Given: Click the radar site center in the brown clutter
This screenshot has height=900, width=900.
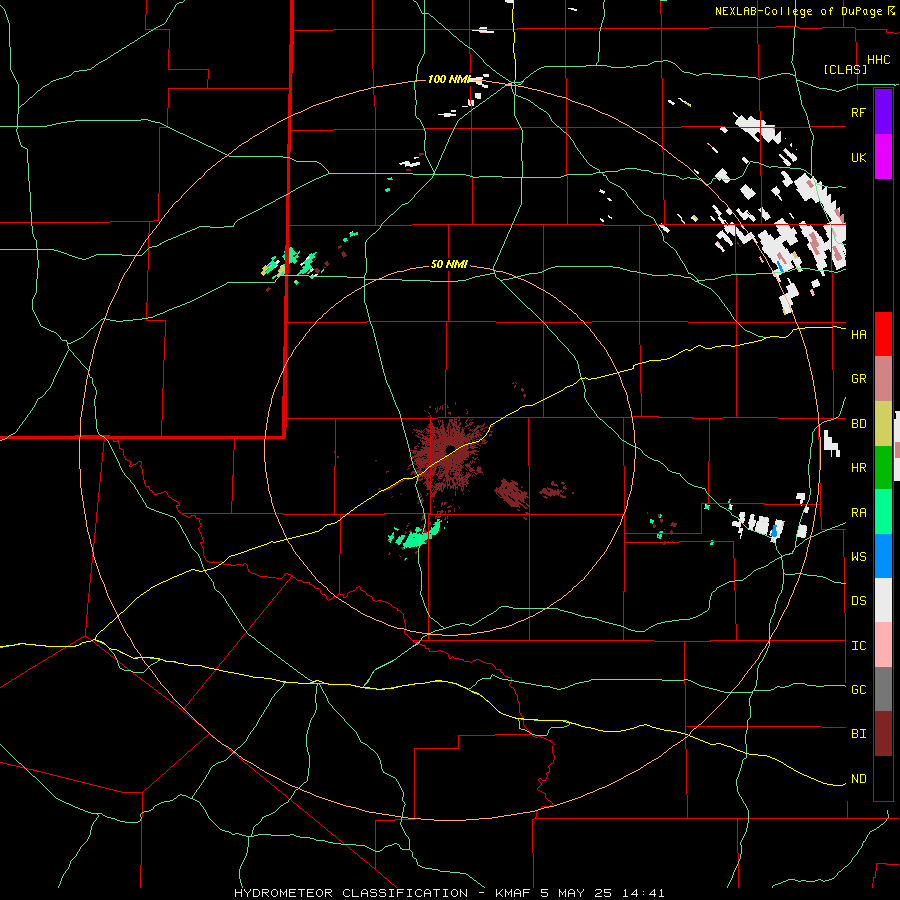Looking at the screenshot, I should (x=451, y=449).
